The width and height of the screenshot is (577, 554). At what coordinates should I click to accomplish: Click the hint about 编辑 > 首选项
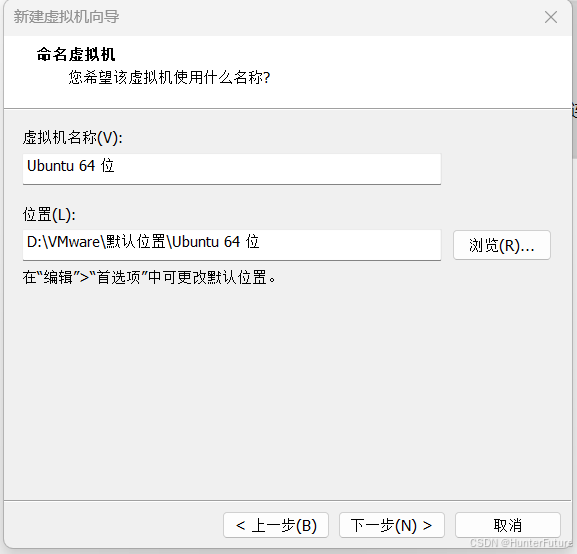tap(149, 277)
